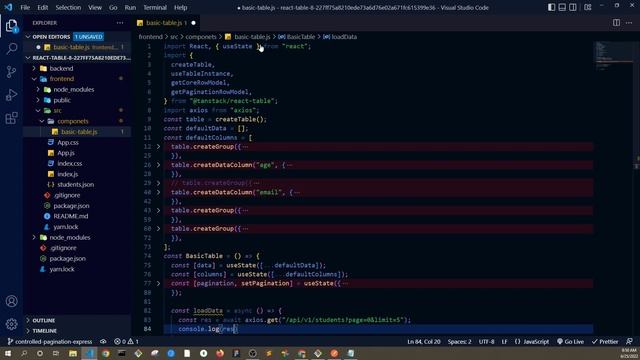Open the Windows Start button
640x360 pixels.
pos(7,353)
